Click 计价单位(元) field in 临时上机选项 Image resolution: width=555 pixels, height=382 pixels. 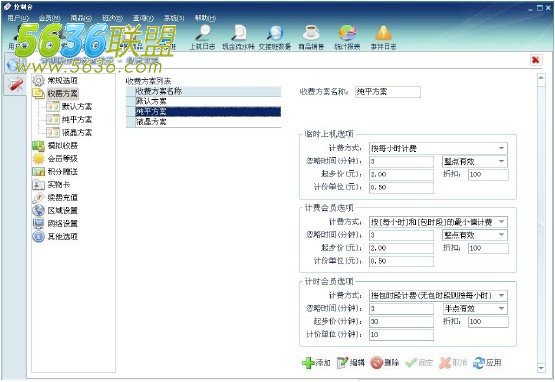tap(401, 188)
